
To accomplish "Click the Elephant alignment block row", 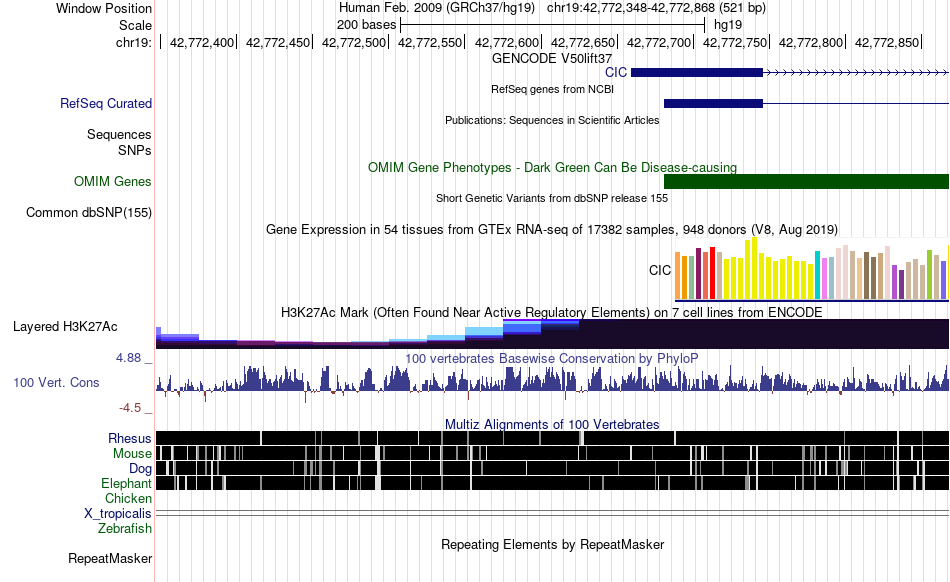I will tap(552, 483).
